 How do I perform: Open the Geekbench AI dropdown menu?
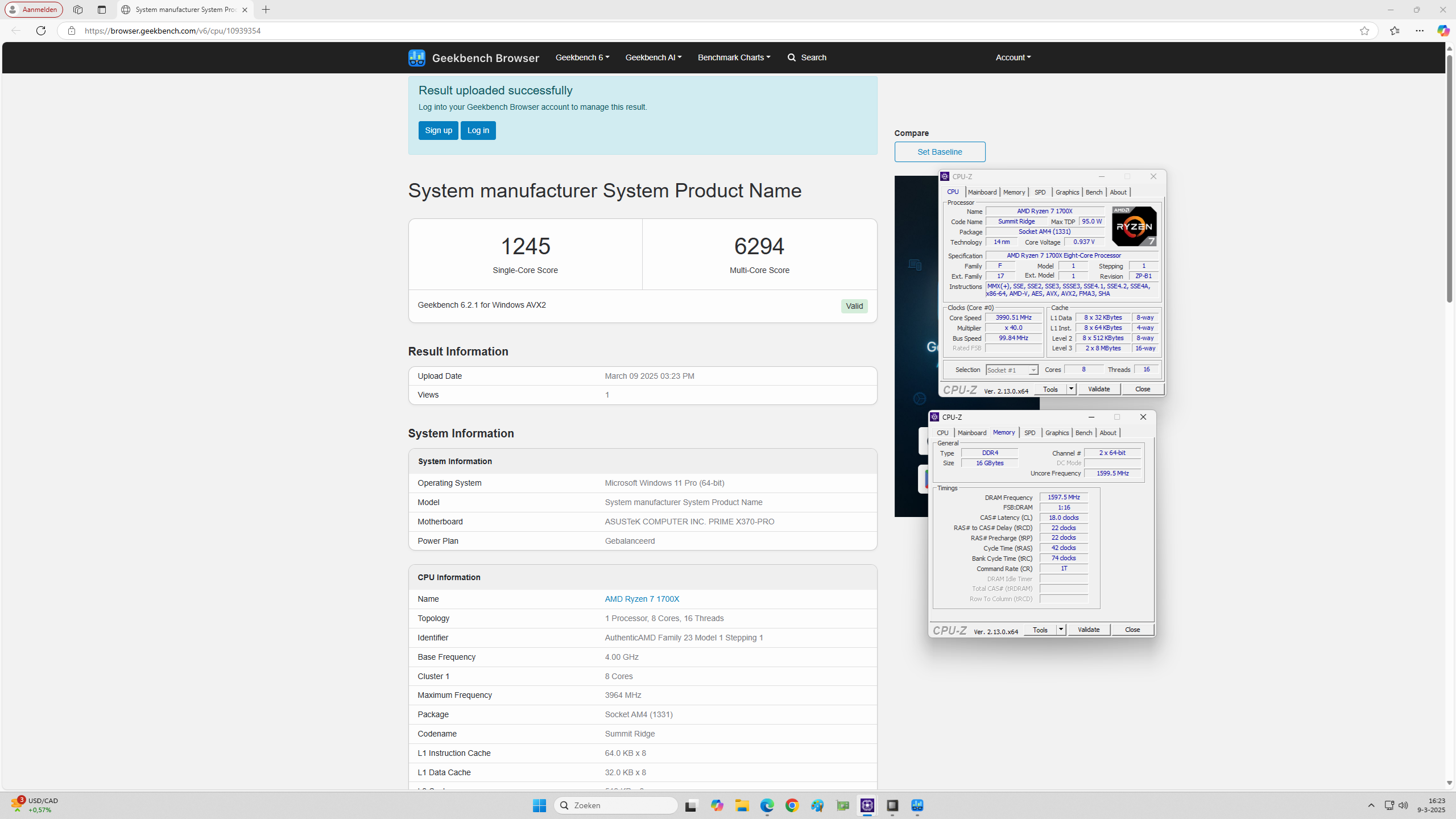[653, 57]
